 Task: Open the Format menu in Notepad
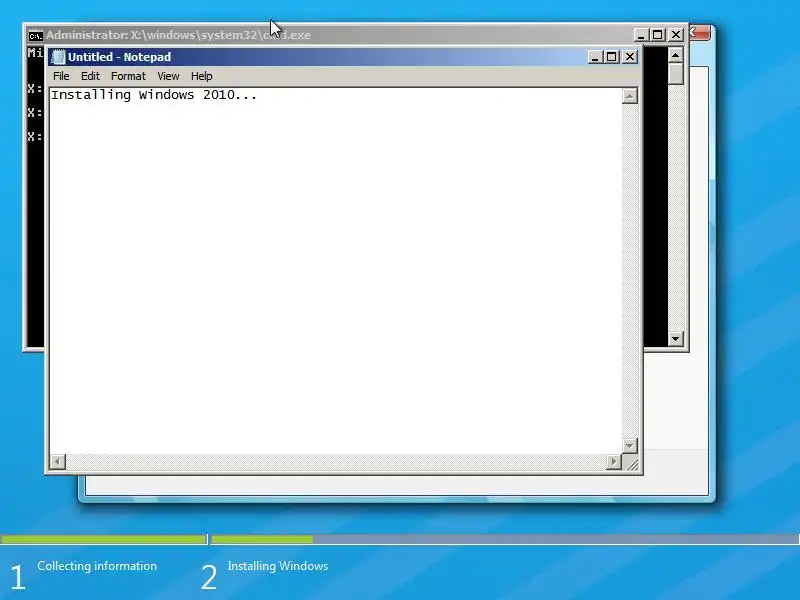pos(128,76)
